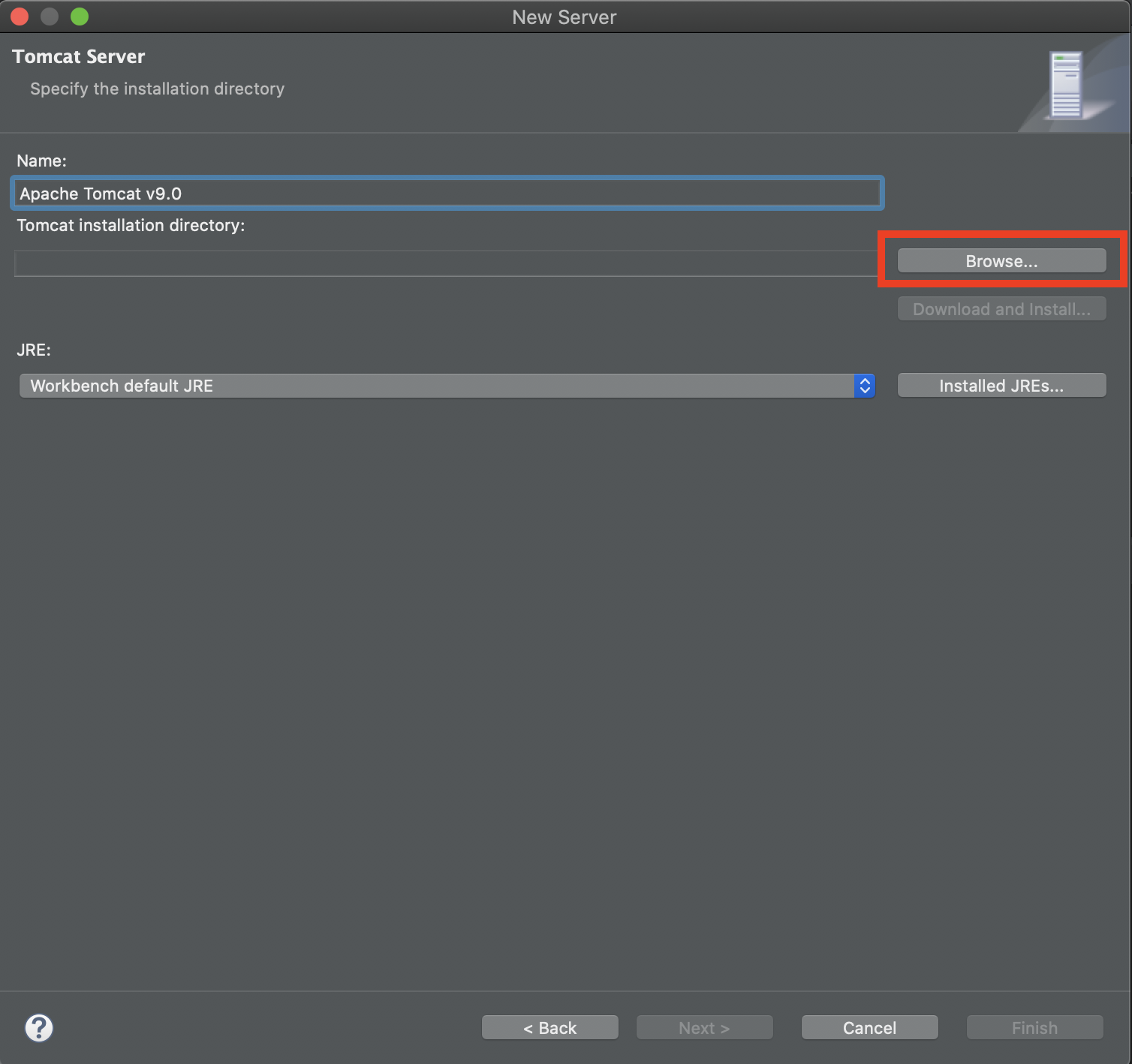Close the New Server window with red button
The height and width of the screenshot is (1064, 1132).
click(x=20, y=17)
